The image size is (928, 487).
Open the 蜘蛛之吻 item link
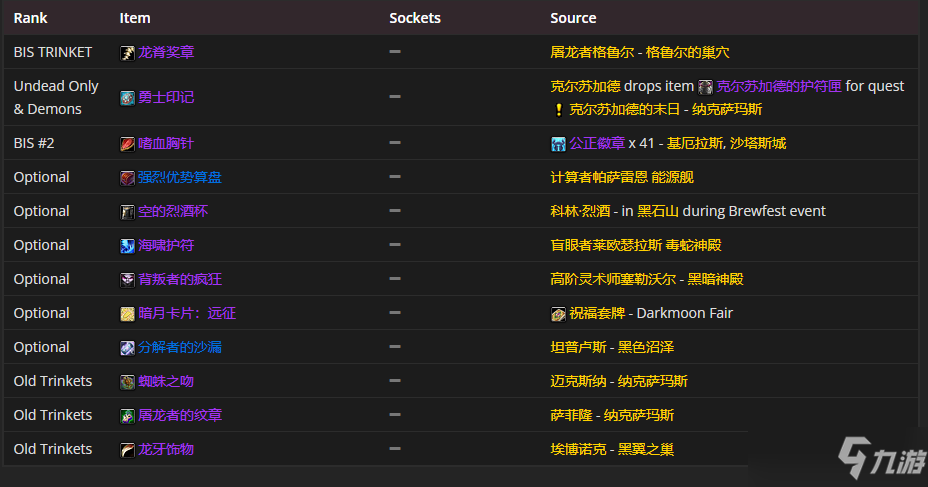(166, 381)
